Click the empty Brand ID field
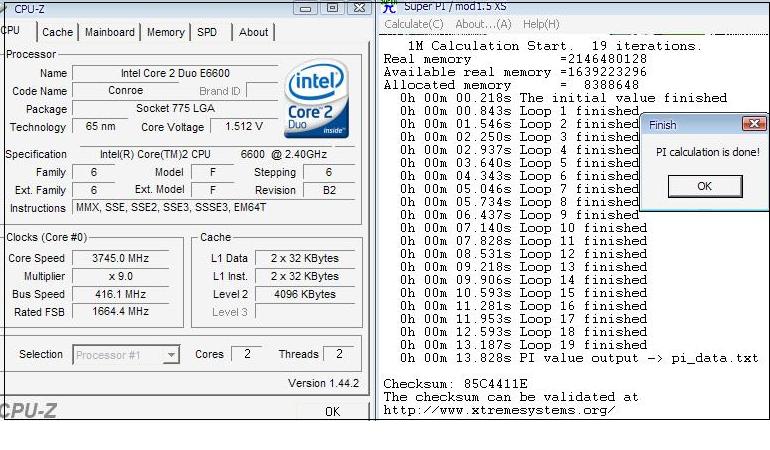The width and height of the screenshot is (770, 450). pyautogui.click(x=262, y=91)
